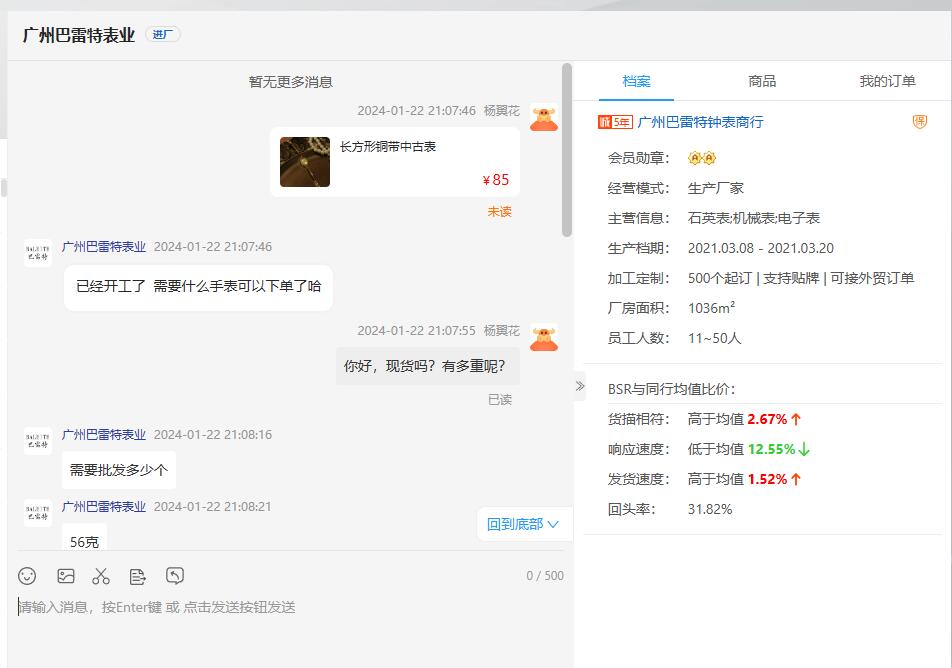Screen dimensions: 952x668
Task: Click the 2.67% 货描相符 value
Action: pos(767,419)
